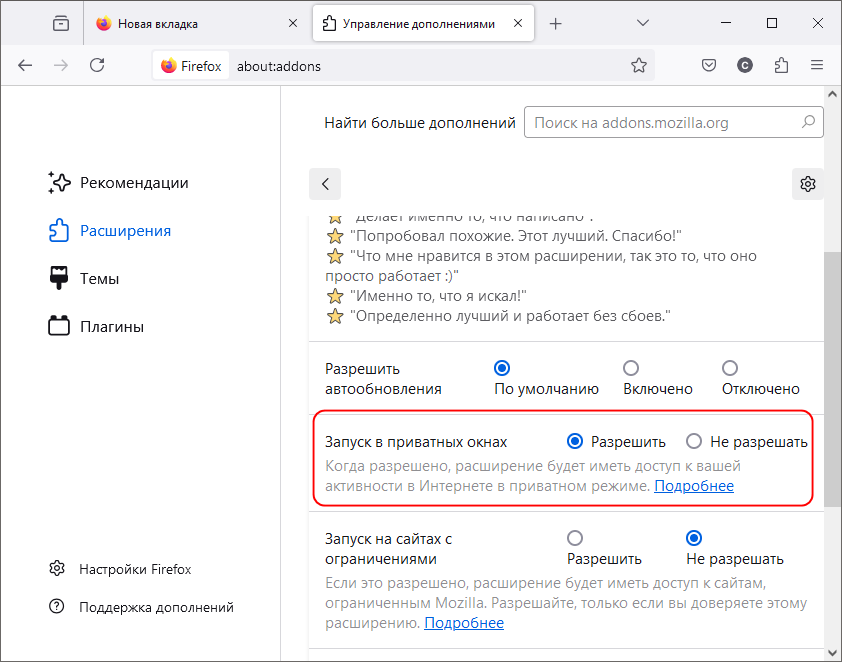
Task: Open Firefox View icon in tab bar
Action: point(61,24)
